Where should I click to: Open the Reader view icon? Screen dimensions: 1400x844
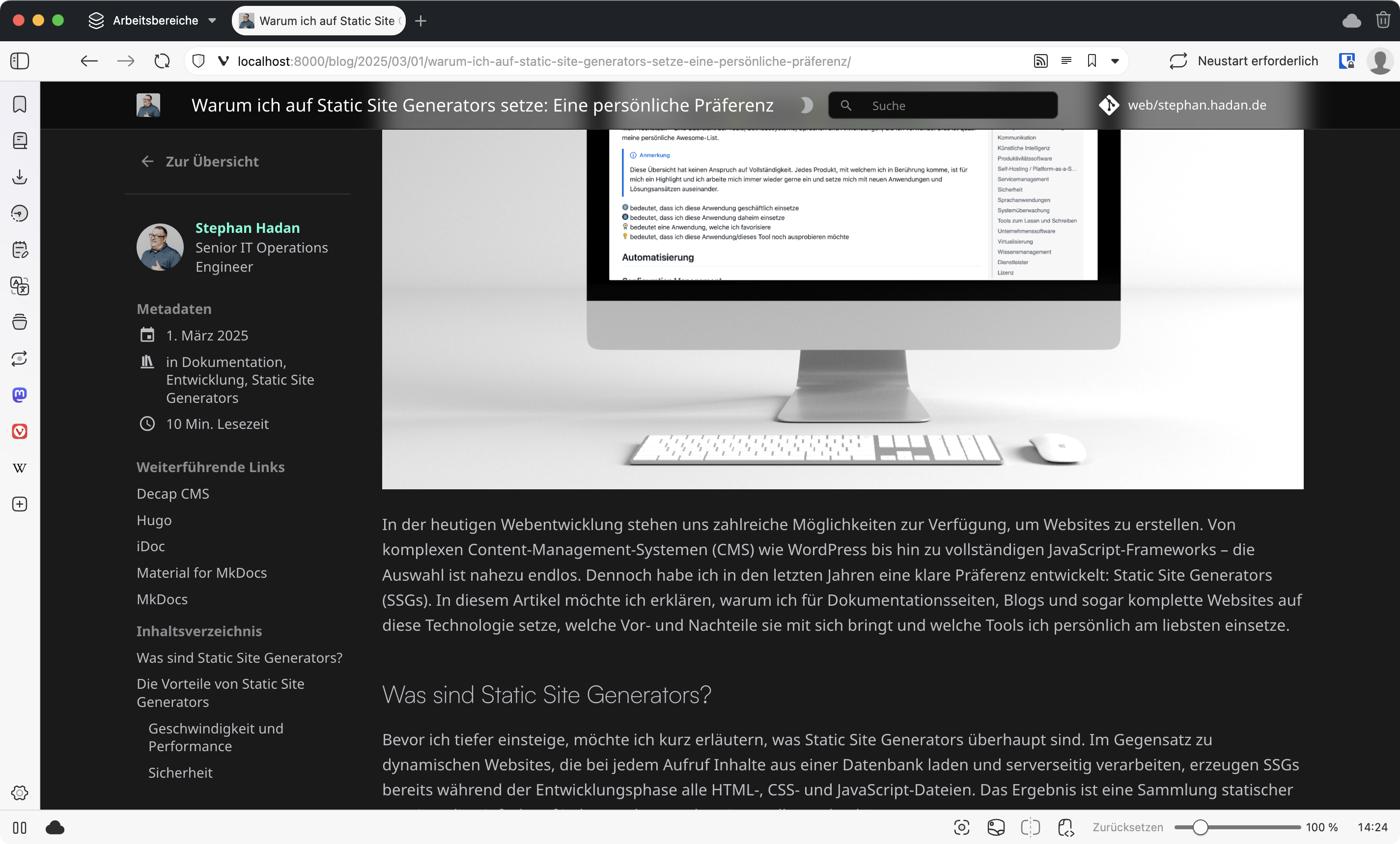click(x=1066, y=61)
